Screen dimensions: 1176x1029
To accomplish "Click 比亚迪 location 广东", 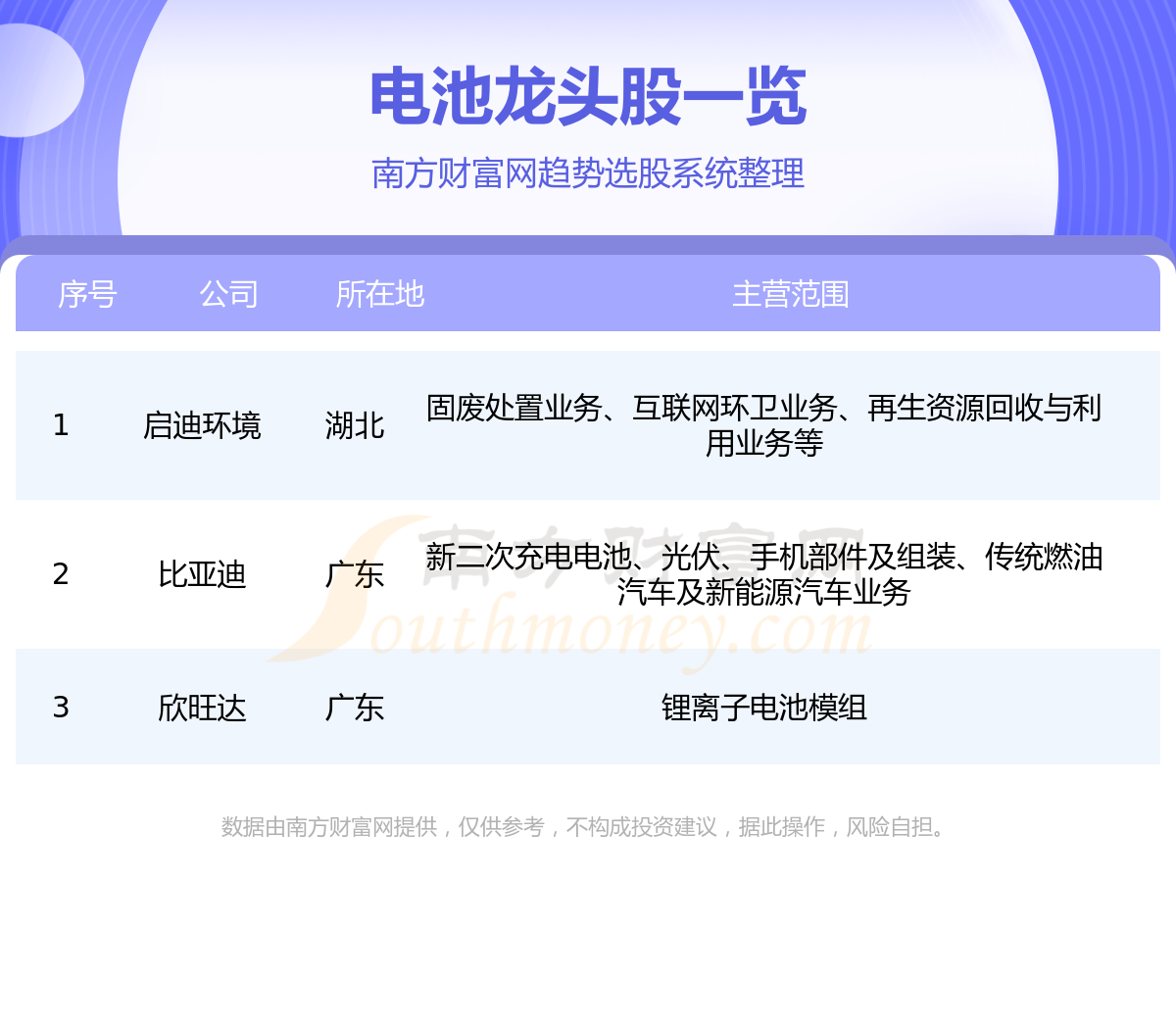I will click(354, 574).
